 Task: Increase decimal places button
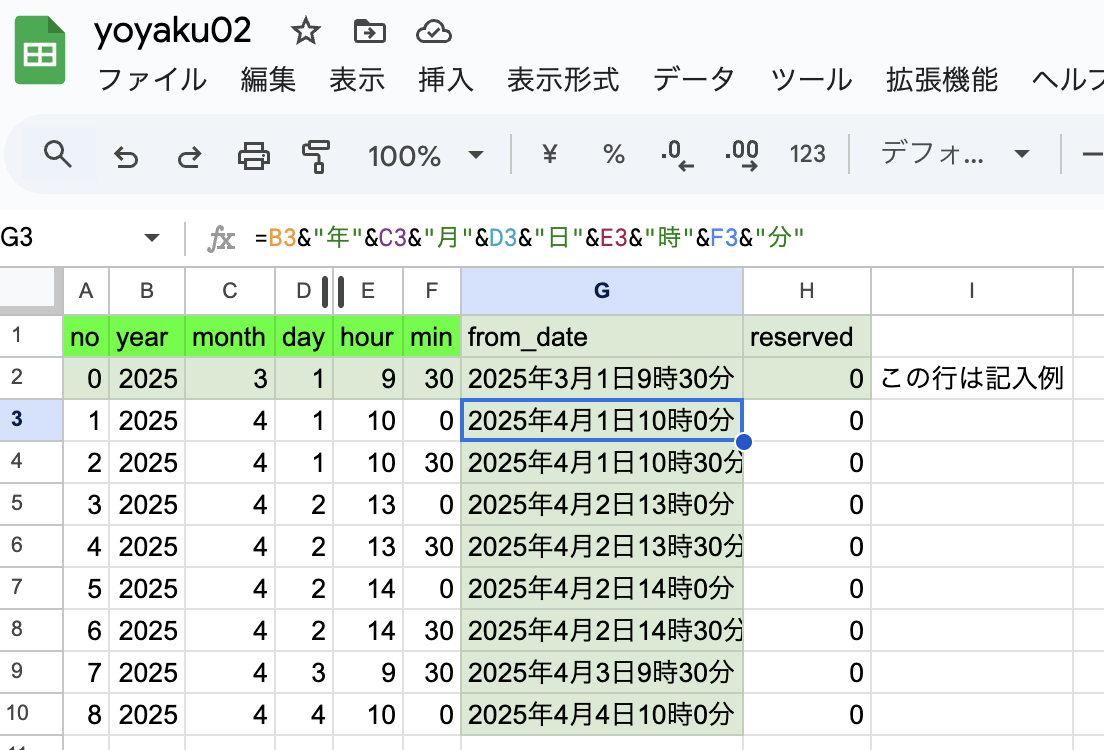click(x=741, y=154)
